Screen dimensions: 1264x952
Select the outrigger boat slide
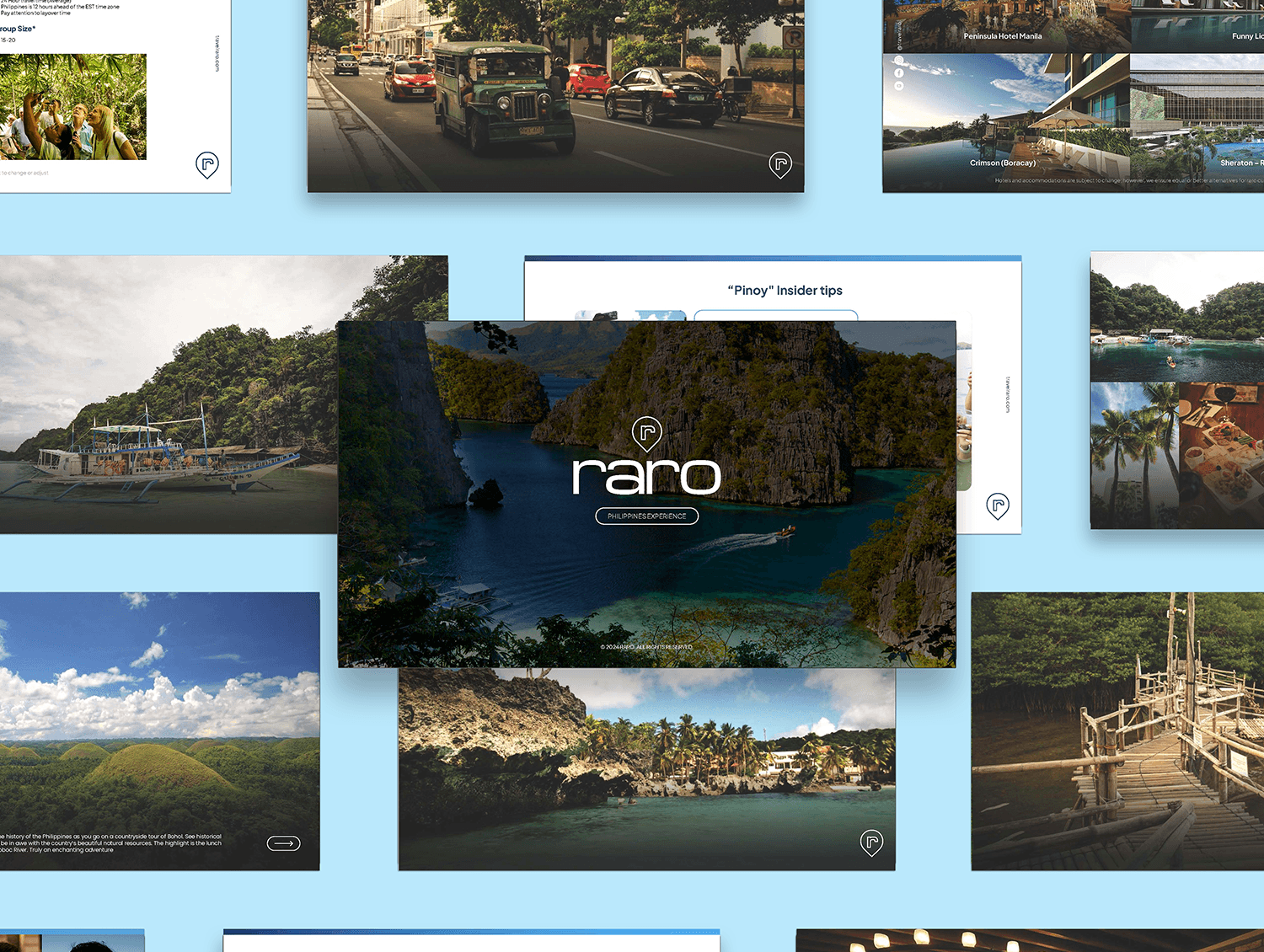pyautogui.click(x=169, y=394)
